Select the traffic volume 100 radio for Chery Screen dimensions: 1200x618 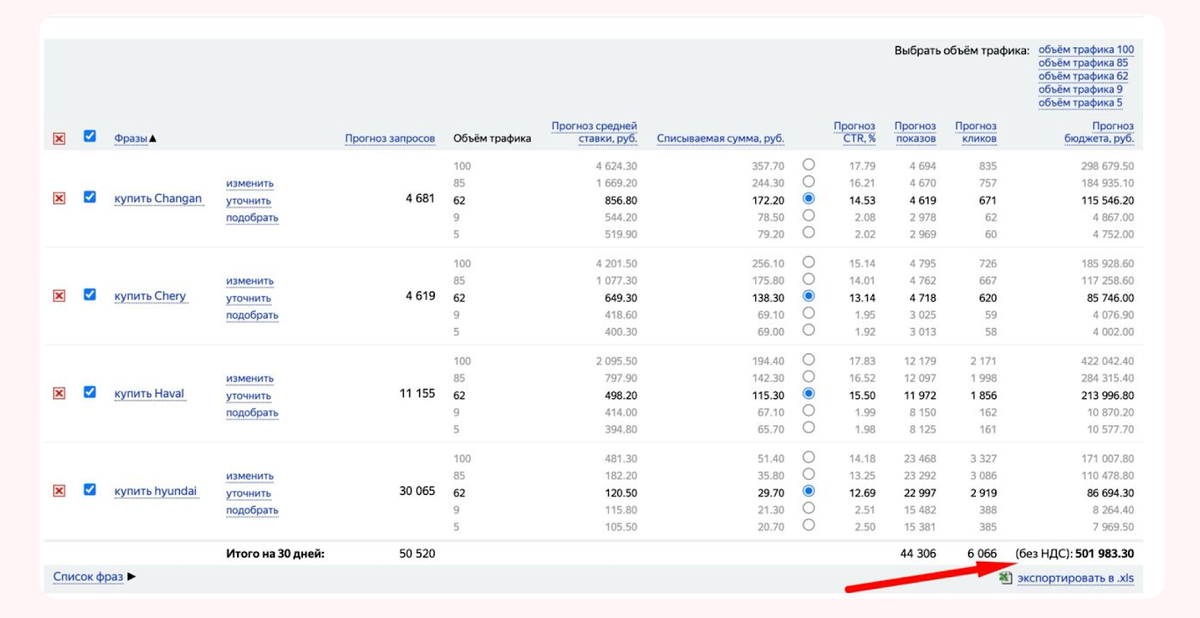pos(808,262)
